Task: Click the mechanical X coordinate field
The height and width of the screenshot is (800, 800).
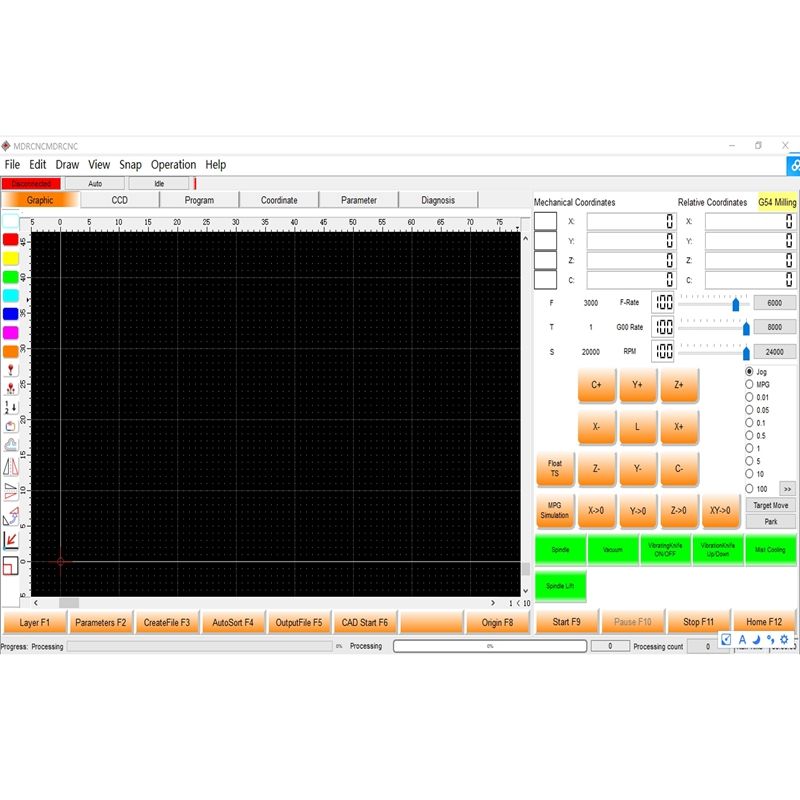Action: (x=630, y=222)
